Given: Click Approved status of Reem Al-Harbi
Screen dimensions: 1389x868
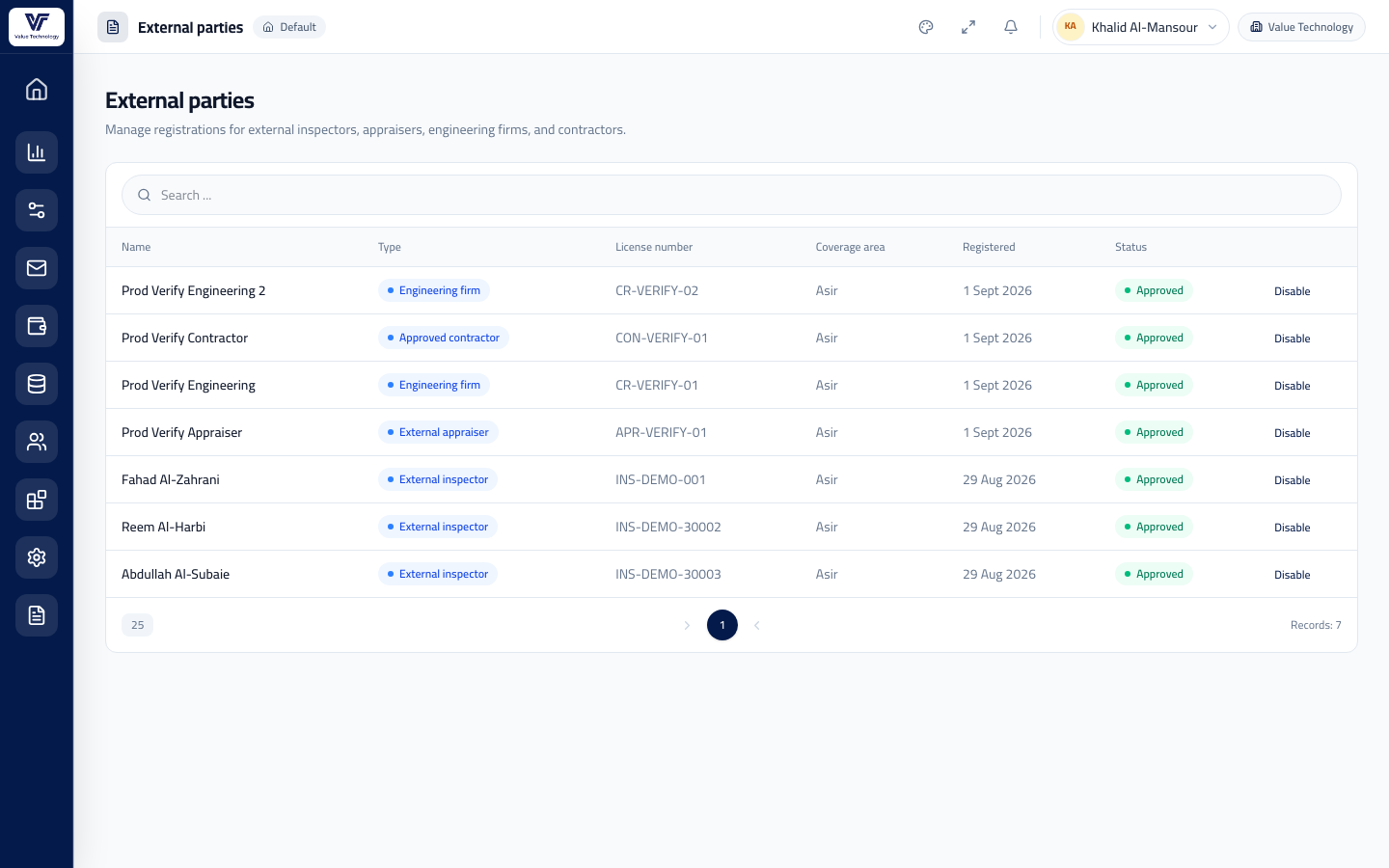Looking at the screenshot, I should pyautogui.click(x=1154, y=527).
